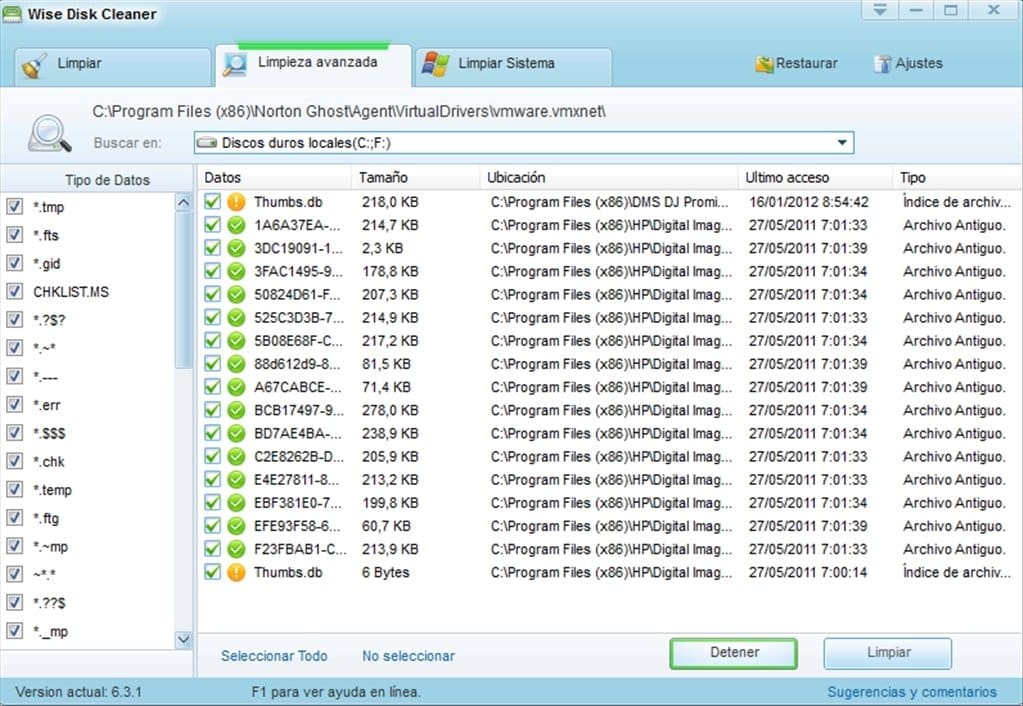The image size is (1023, 706).
Task: Click the green status icon of 1A6A37EA row
Action: pos(236,225)
